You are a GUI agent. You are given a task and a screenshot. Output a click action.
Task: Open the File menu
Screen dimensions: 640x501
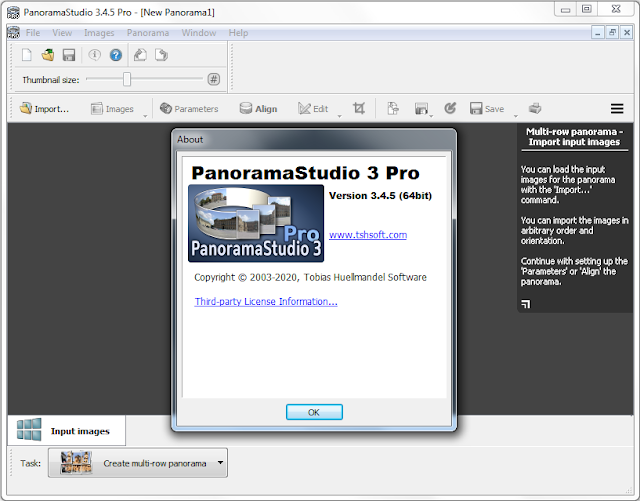click(x=33, y=33)
